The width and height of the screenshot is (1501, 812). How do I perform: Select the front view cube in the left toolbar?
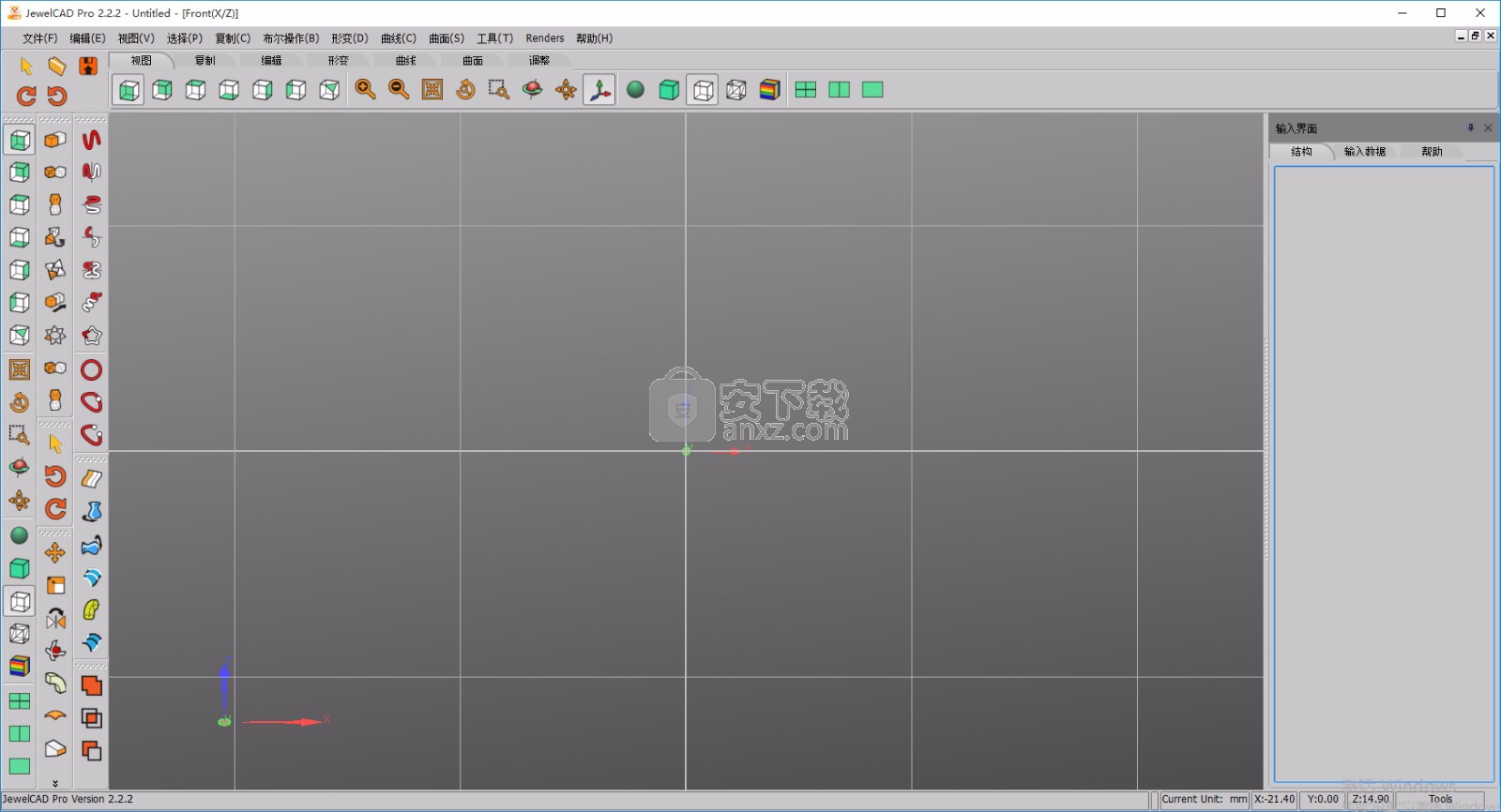pyautogui.click(x=20, y=140)
